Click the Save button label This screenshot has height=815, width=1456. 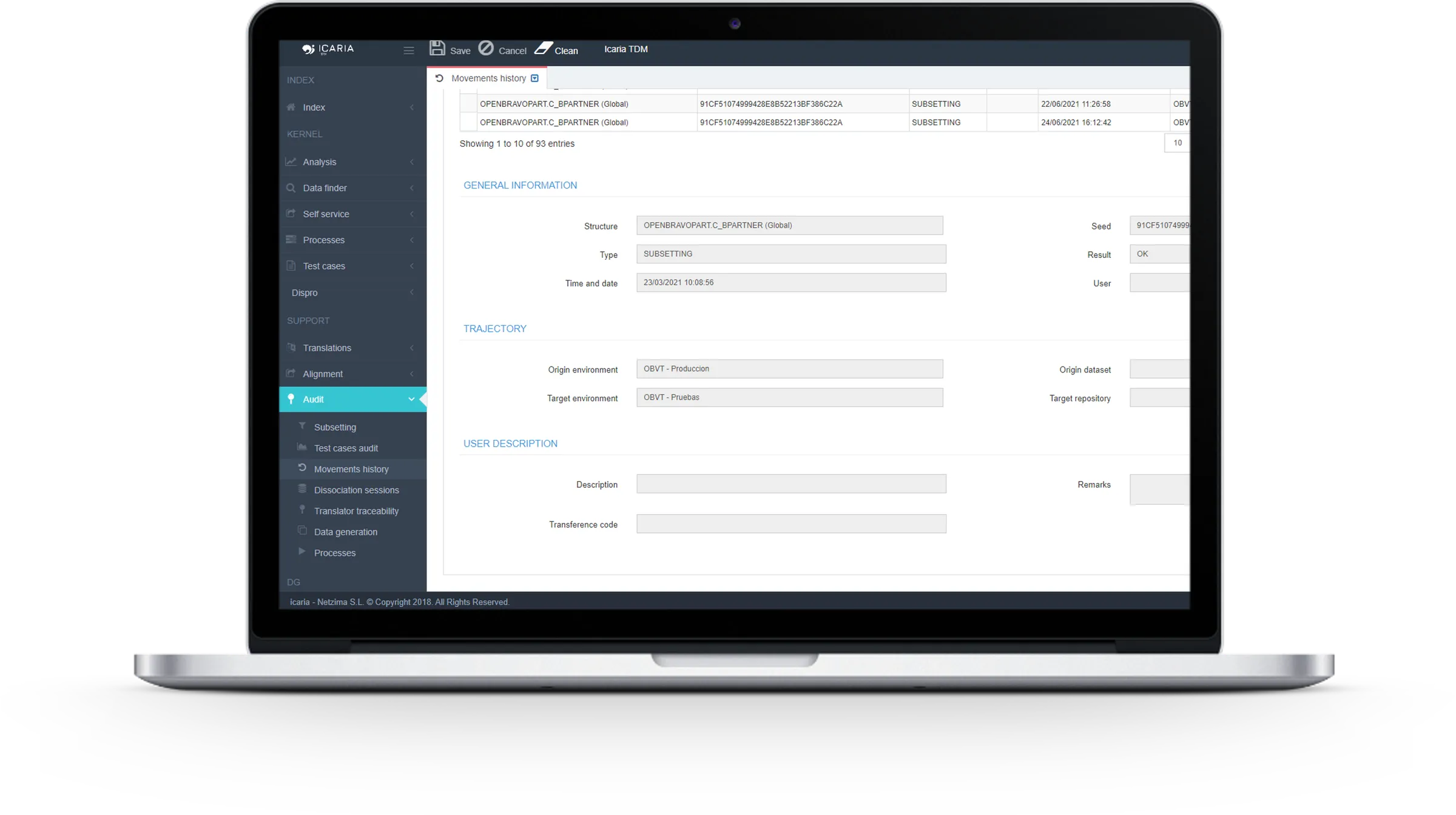(x=460, y=51)
